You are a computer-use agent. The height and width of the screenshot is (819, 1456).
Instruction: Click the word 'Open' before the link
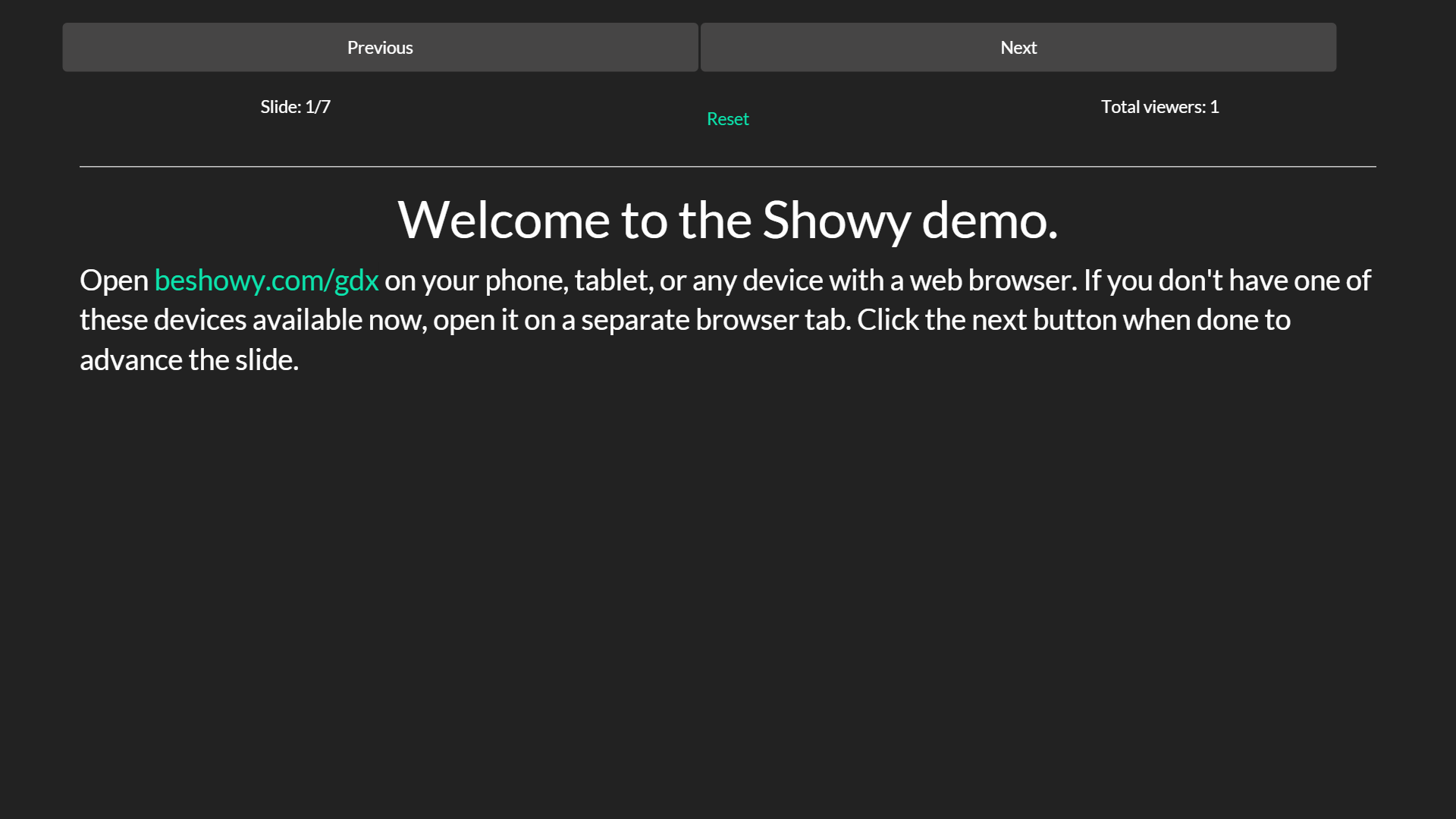point(114,281)
